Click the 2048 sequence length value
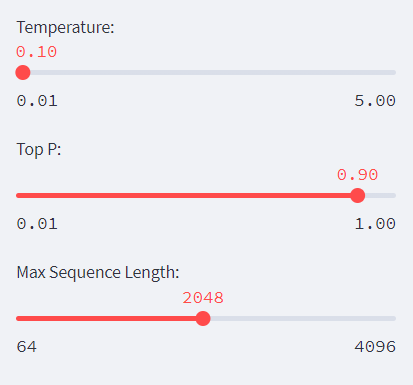The height and width of the screenshot is (385, 413). [203, 298]
